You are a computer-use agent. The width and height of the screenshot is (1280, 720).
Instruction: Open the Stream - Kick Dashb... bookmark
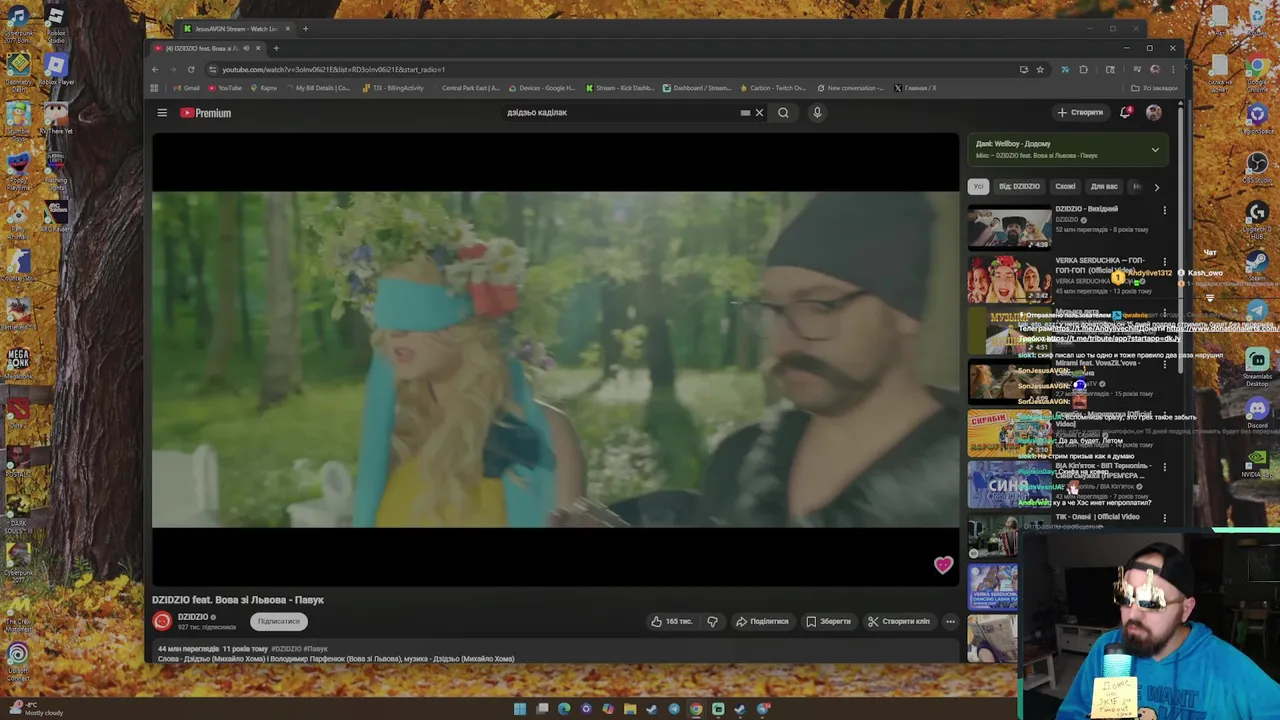click(x=619, y=88)
